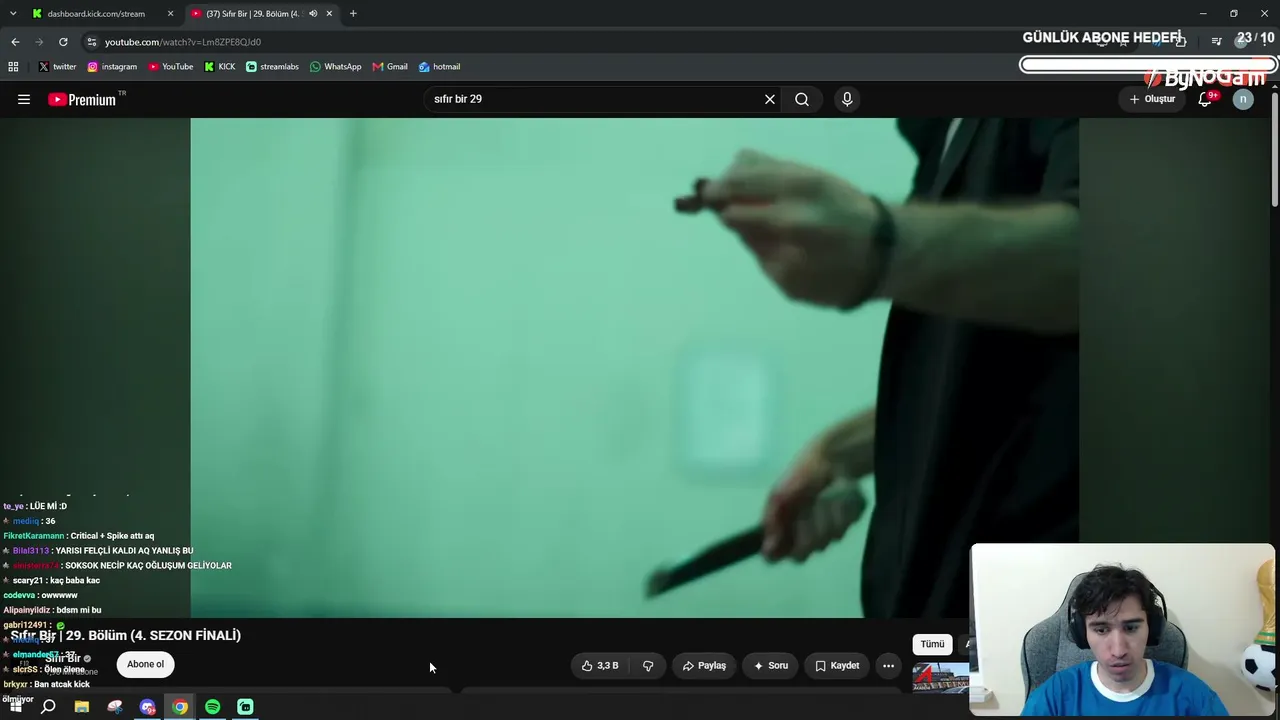The width and height of the screenshot is (1280, 720).
Task: Dislike the video with thumbs down
Action: click(648, 665)
